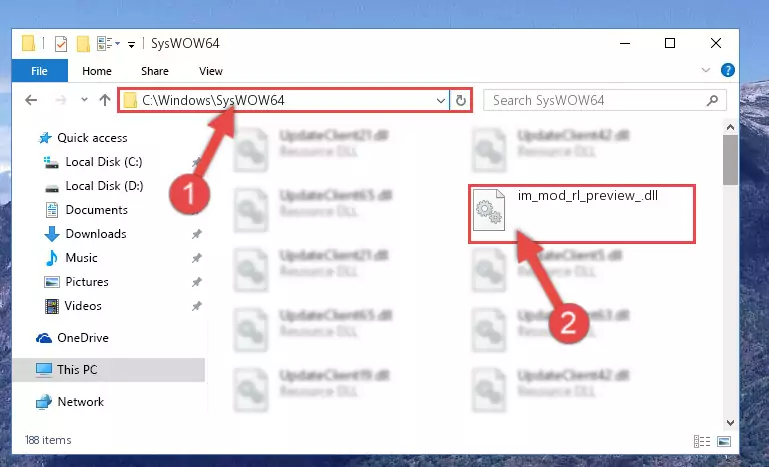Expand the address bar history dropdown

pyautogui.click(x=440, y=101)
